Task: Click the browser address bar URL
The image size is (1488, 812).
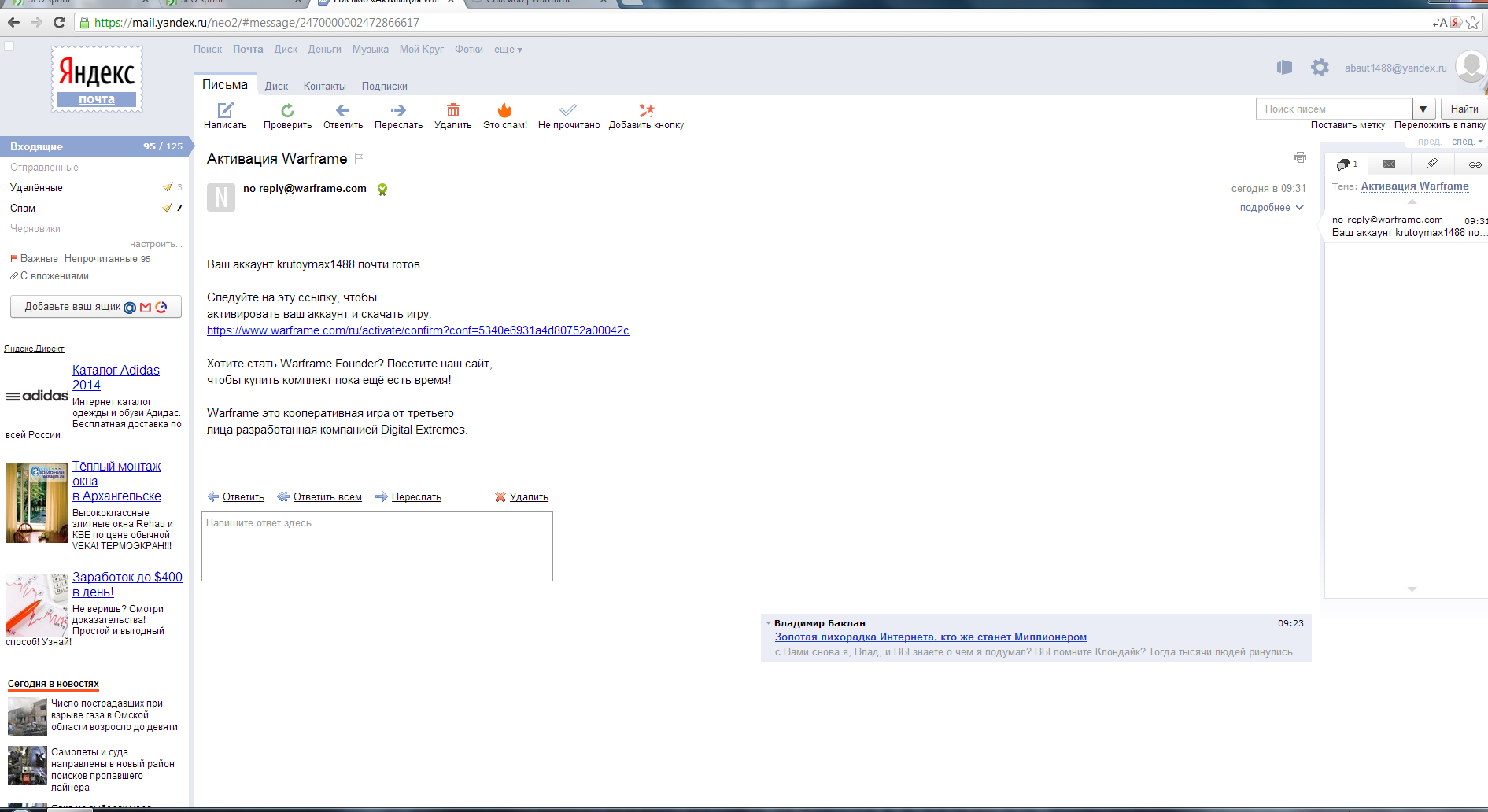Action: [x=257, y=23]
